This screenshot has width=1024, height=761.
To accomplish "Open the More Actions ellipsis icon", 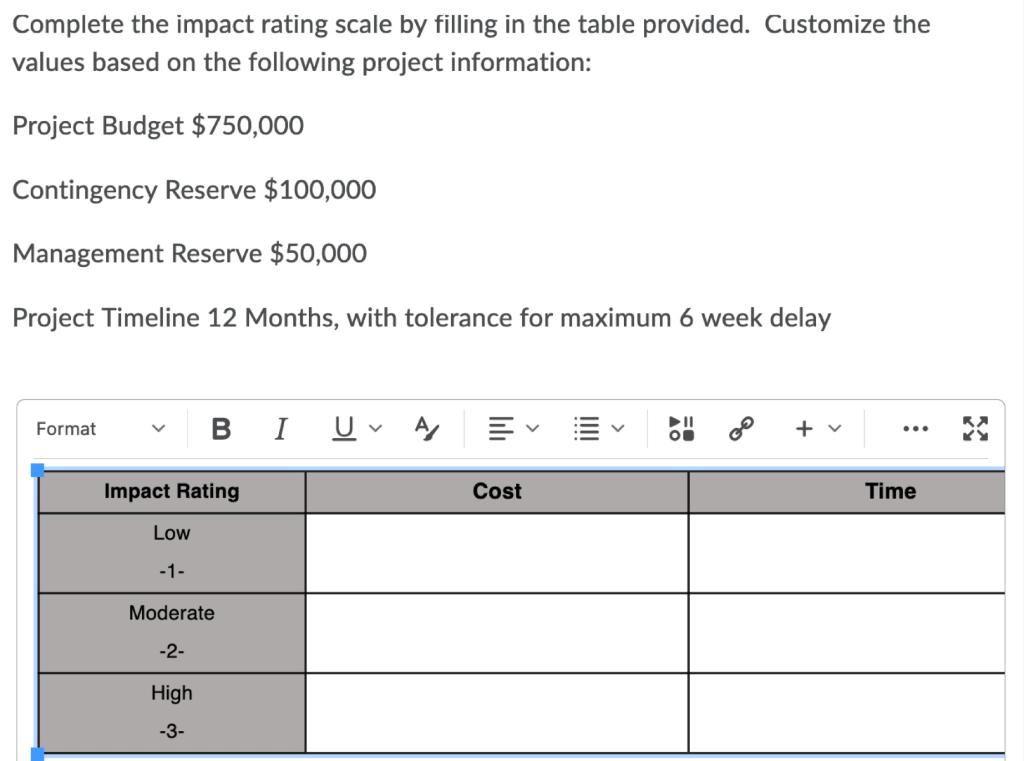I will pyautogui.click(x=916, y=428).
